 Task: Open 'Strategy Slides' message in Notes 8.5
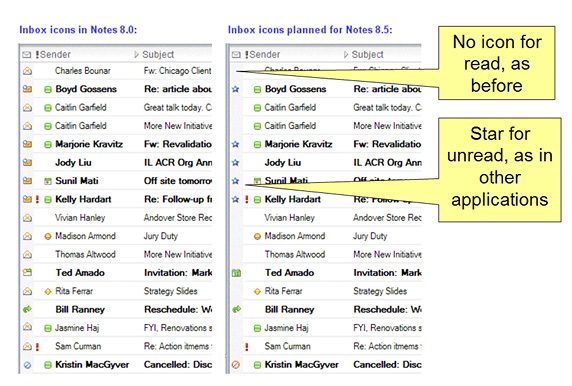tap(380, 291)
